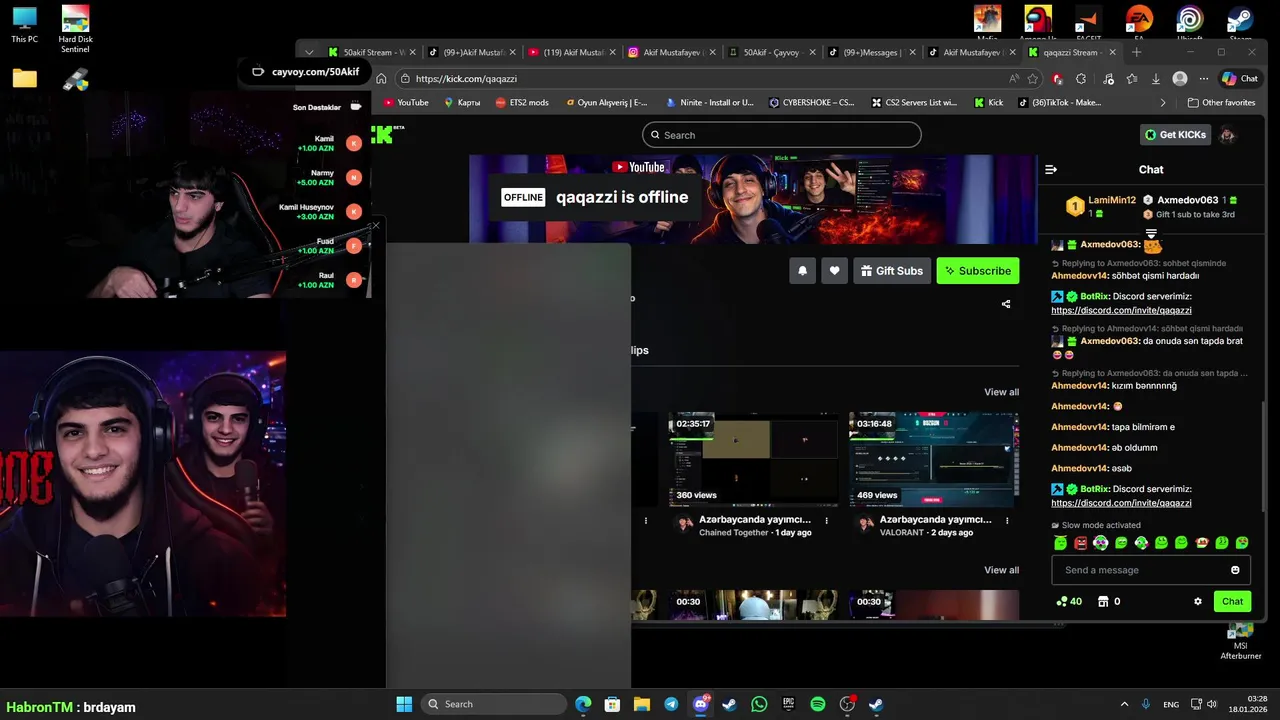
Task: Click the Gift Subs button
Action: point(891,271)
